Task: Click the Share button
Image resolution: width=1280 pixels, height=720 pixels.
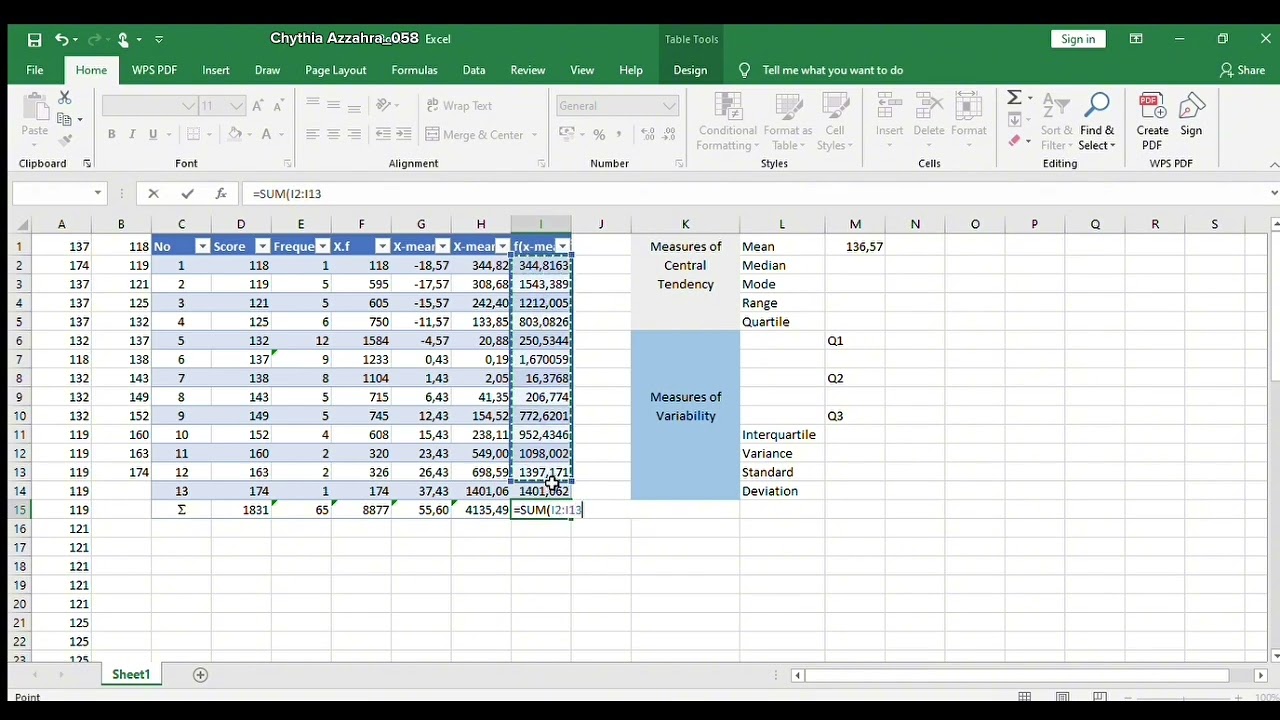Action: coord(1242,70)
